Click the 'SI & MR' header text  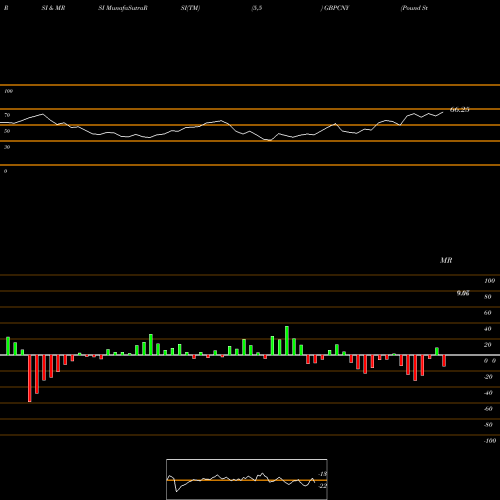coord(53,8)
